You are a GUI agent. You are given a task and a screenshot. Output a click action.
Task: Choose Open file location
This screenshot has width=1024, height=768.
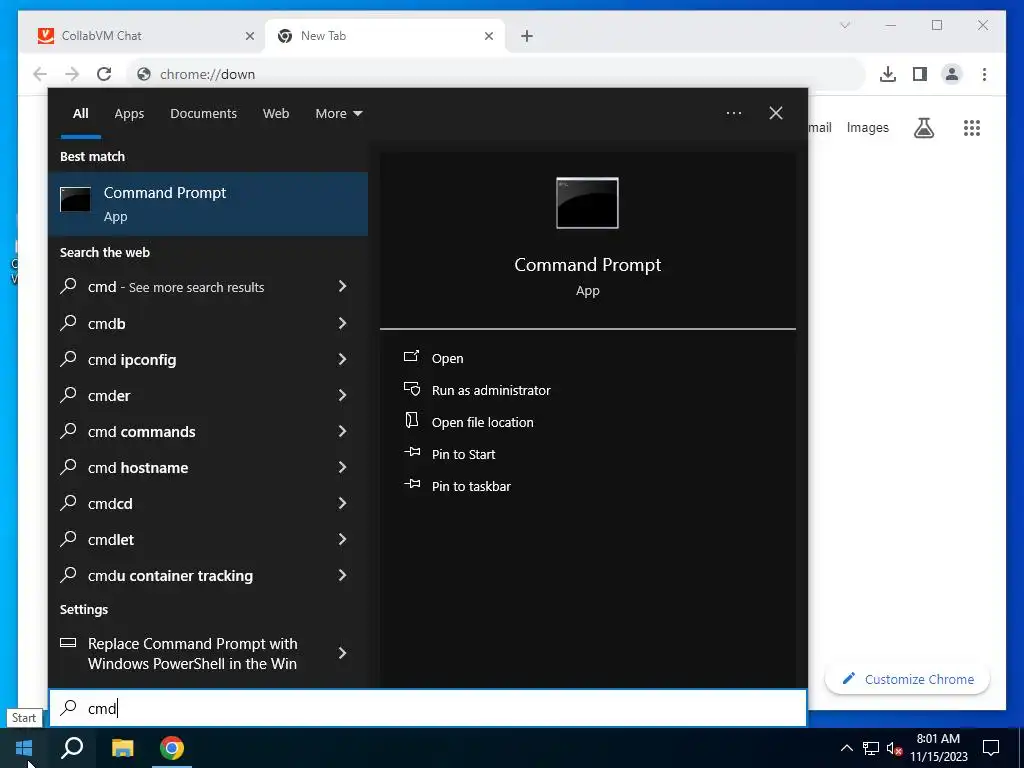tap(483, 422)
